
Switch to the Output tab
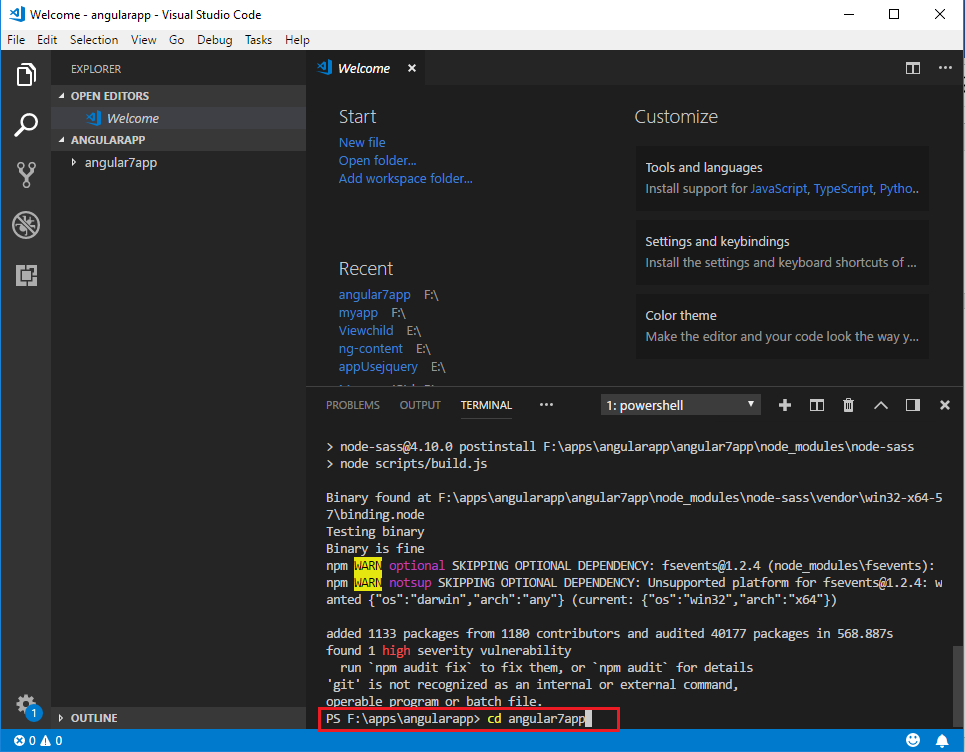coord(420,405)
